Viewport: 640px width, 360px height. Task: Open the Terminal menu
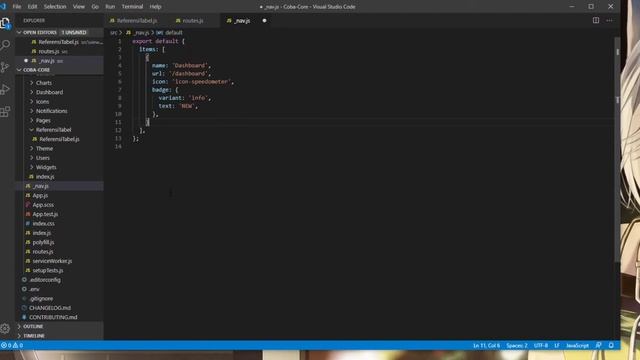click(132, 7)
